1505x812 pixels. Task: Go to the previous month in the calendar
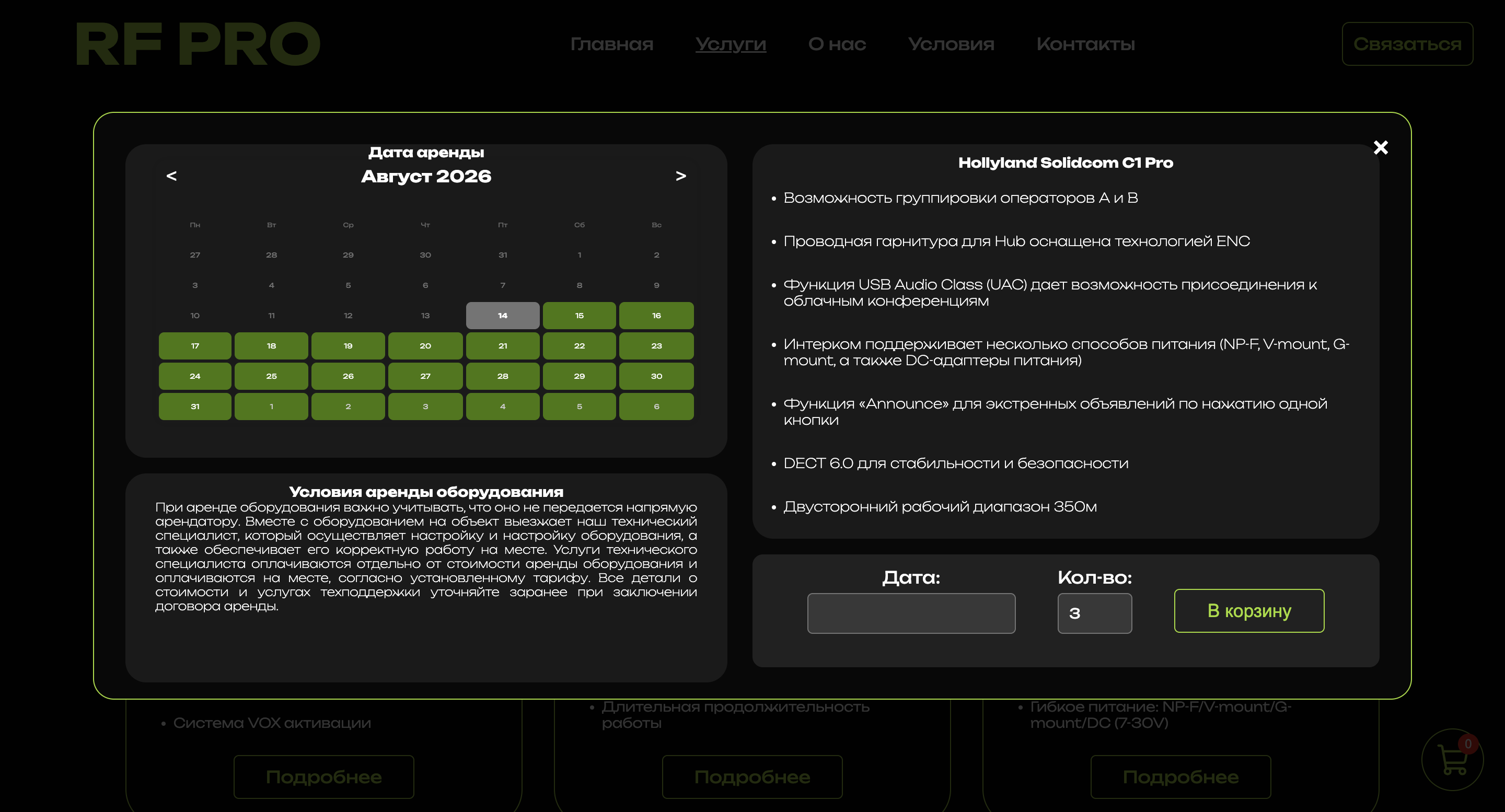pos(171,176)
